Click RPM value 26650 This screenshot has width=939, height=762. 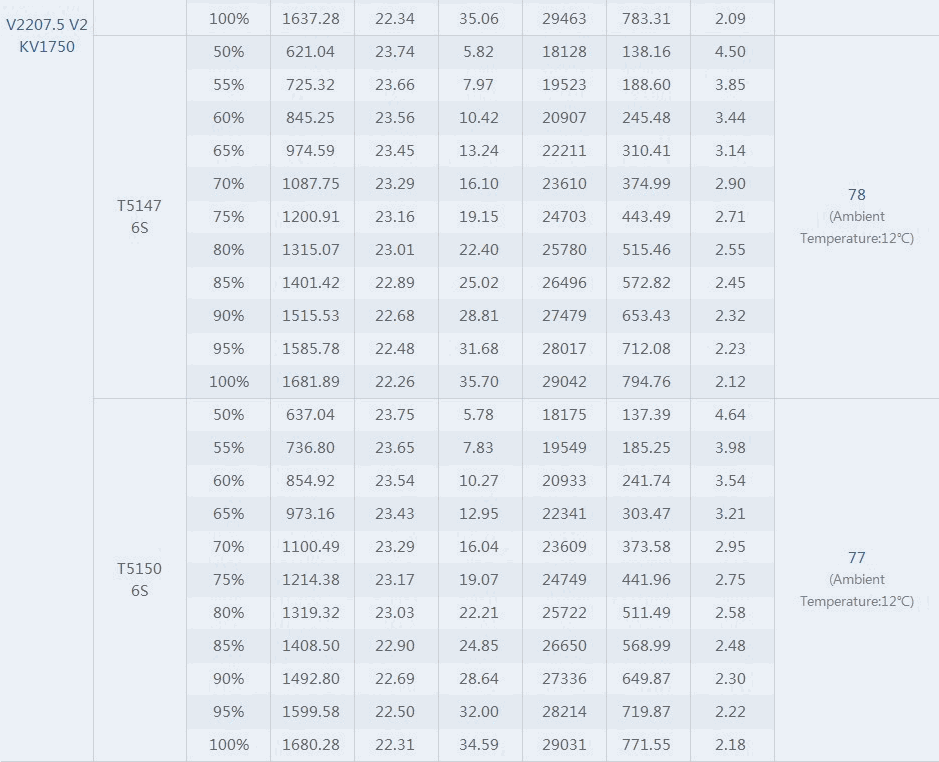(564, 646)
